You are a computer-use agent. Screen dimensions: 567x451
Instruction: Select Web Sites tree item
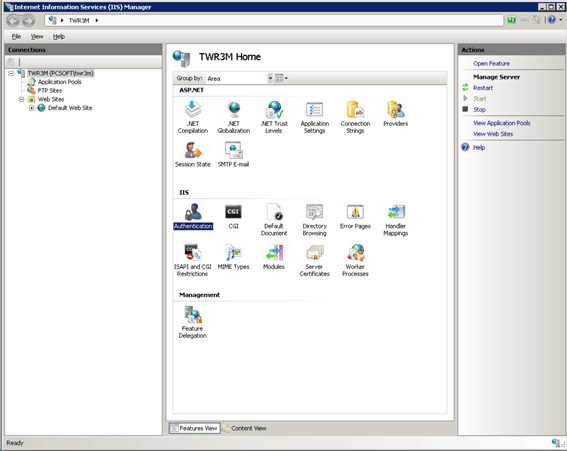pyautogui.click(x=51, y=99)
